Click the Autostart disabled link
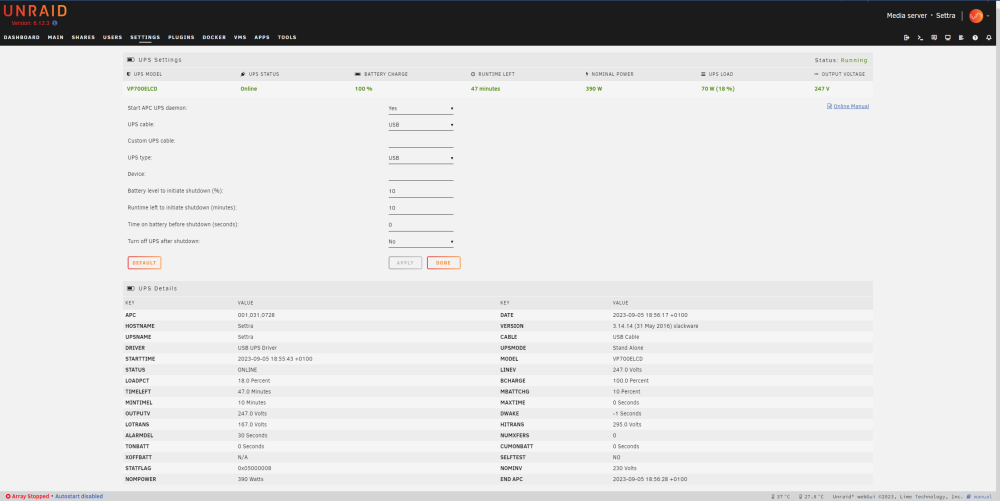The width and height of the screenshot is (1000, 501). [79, 496]
